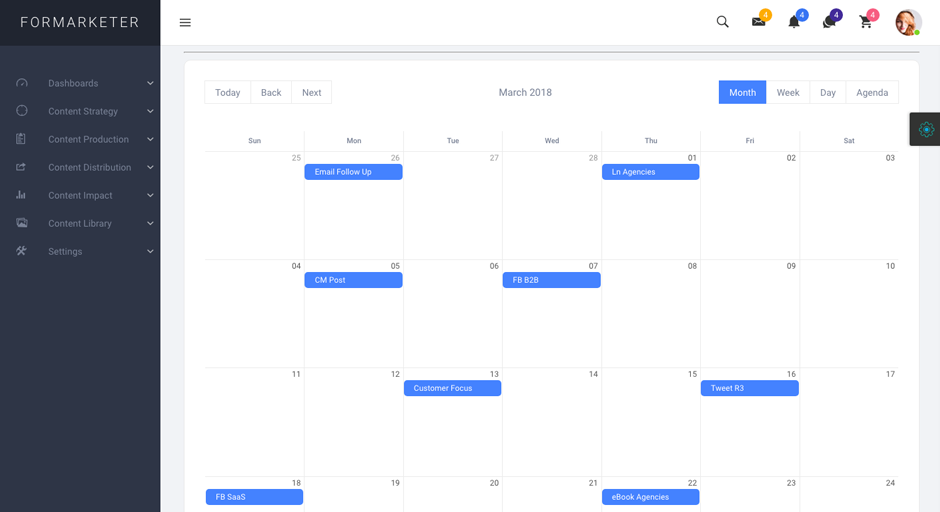Select the date 22 number
The image size is (940, 512).
click(692, 483)
